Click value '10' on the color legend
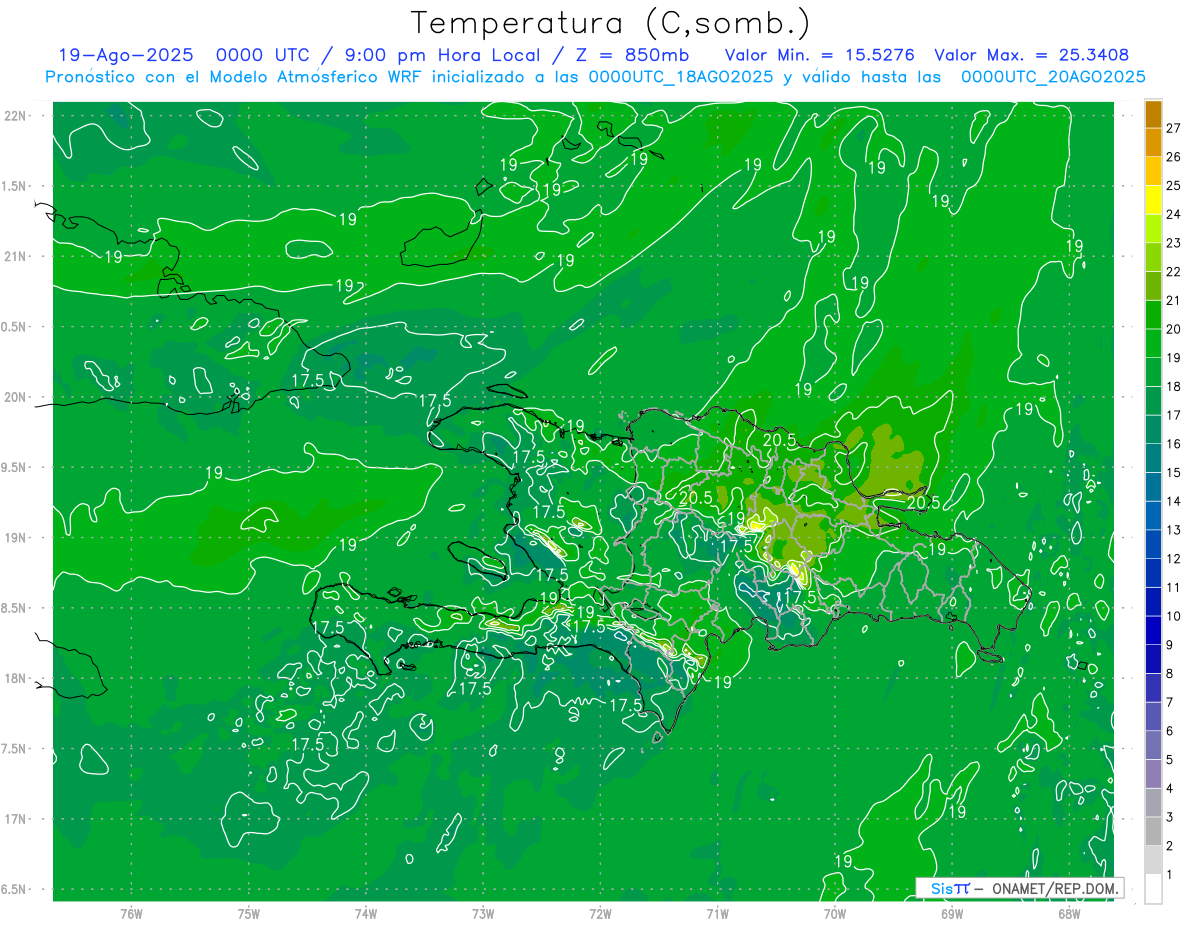Screen dimensions: 1200x927 pyautogui.click(x=1174, y=616)
